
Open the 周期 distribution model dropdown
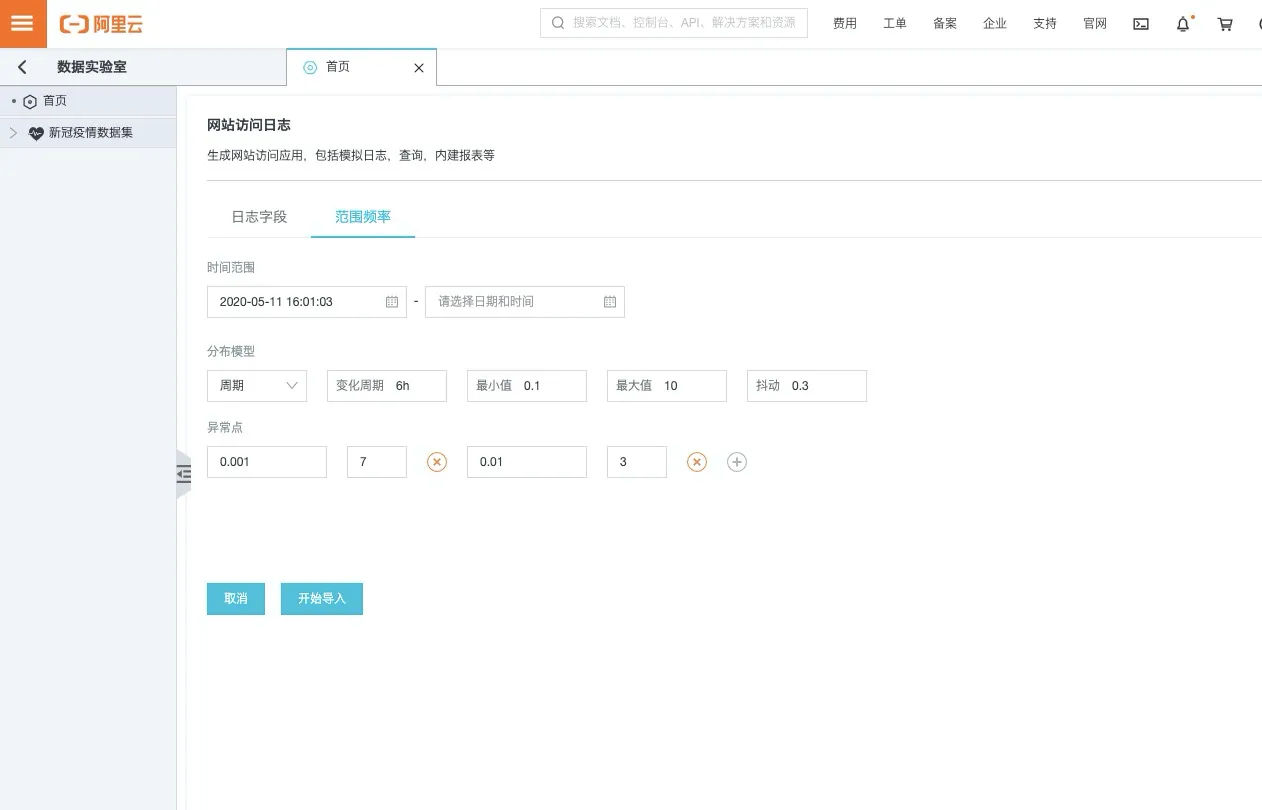(257, 386)
